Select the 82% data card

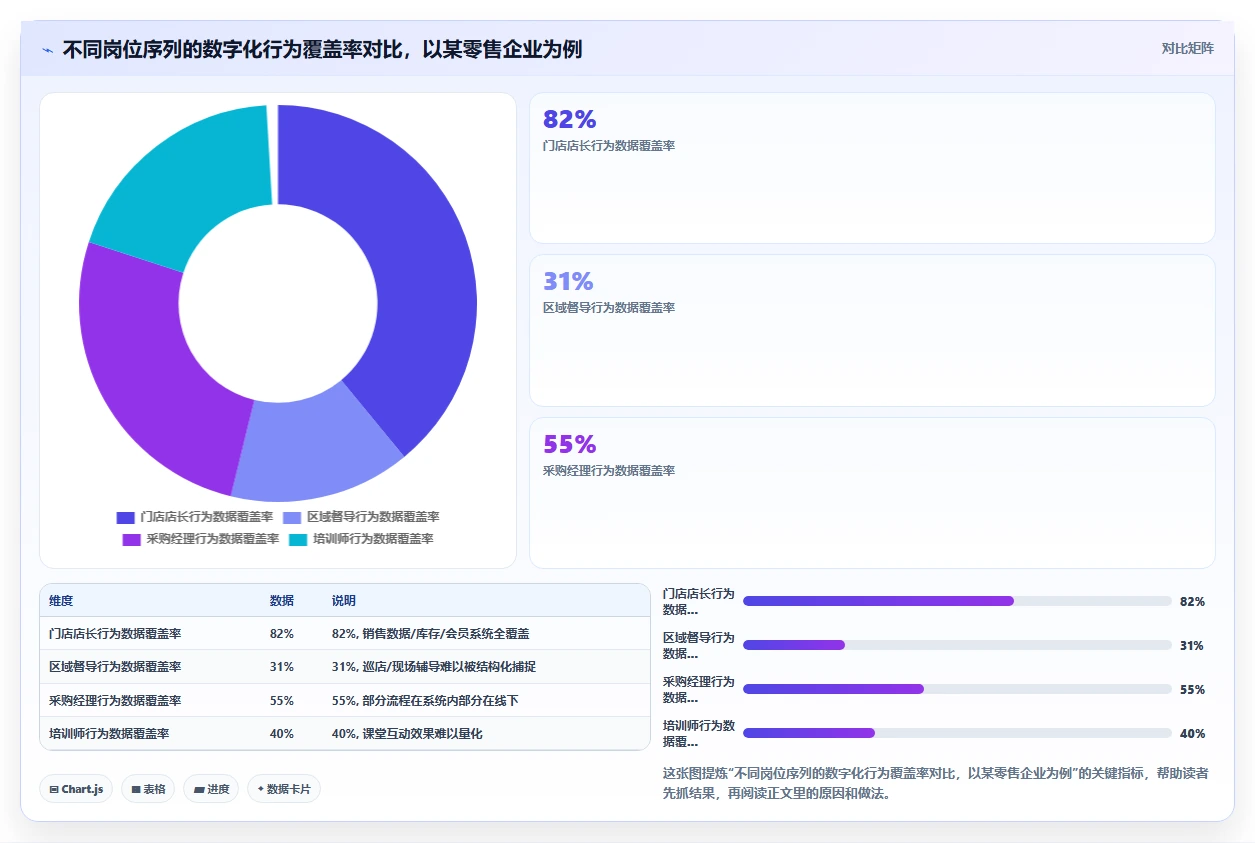tap(872, 168)
